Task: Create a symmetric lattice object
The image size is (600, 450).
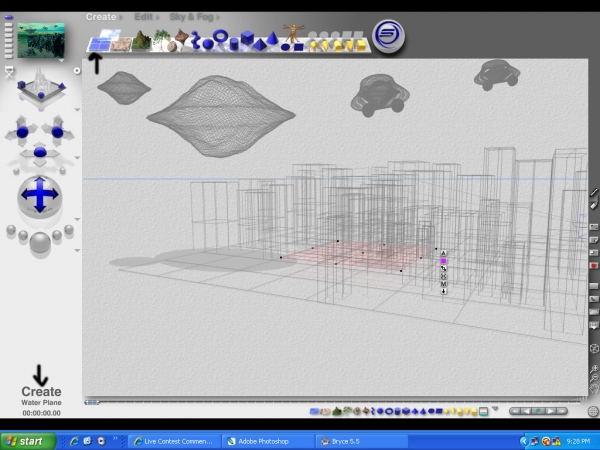Action: 182,37
